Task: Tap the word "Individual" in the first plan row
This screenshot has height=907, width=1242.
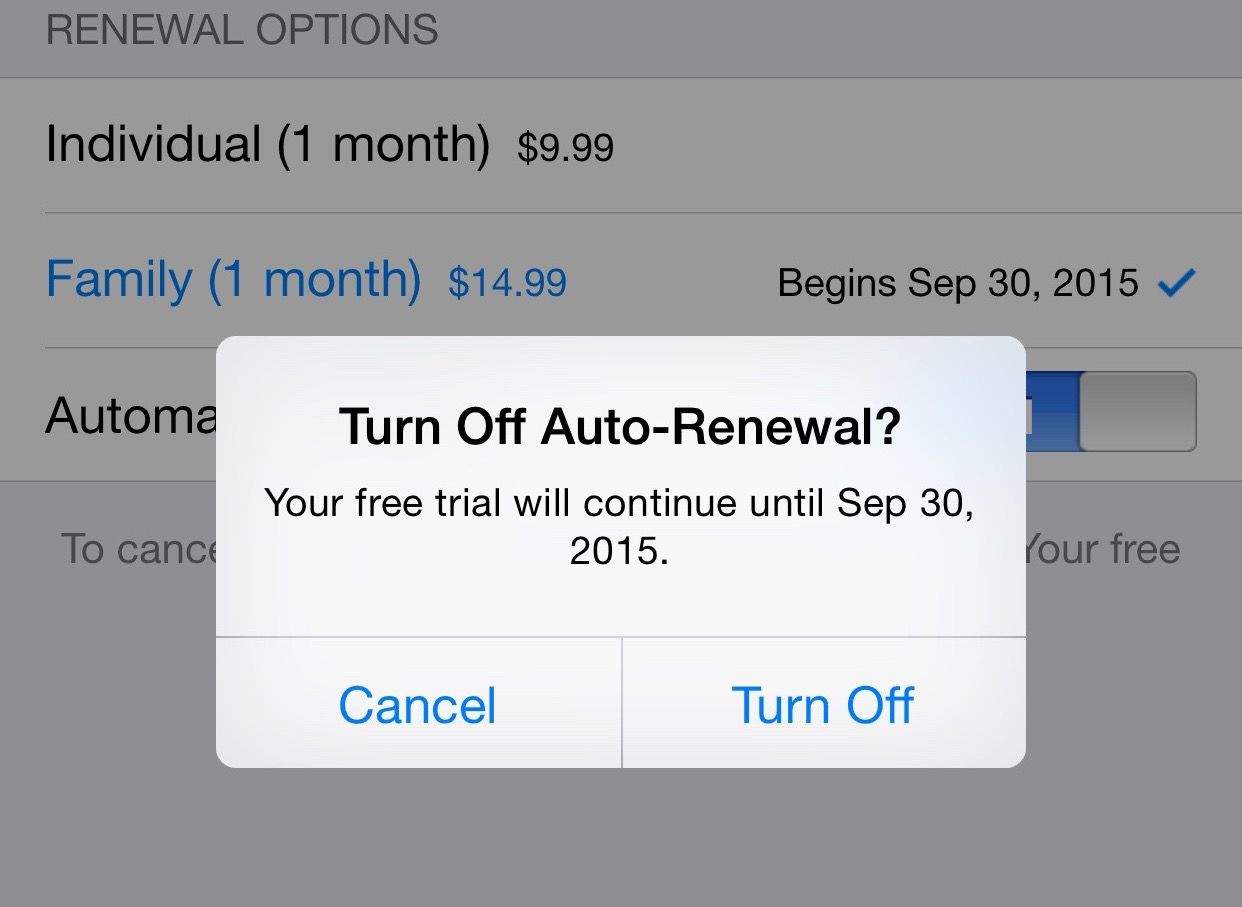Action: [153, 144]
